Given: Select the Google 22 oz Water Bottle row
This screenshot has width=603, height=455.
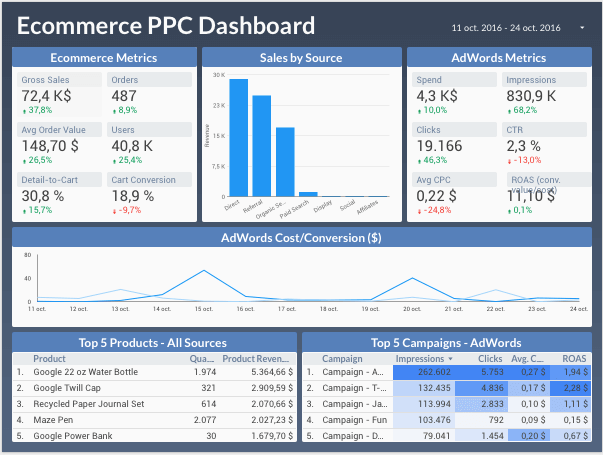Looking at the screenshot, I should [154, 372].
